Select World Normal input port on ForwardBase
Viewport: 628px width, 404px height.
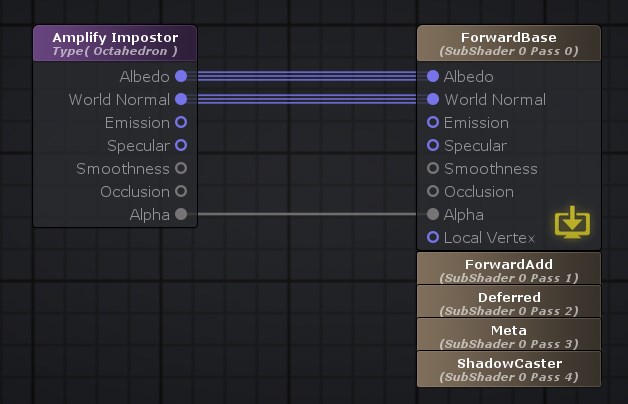click(x=433, y=99)
